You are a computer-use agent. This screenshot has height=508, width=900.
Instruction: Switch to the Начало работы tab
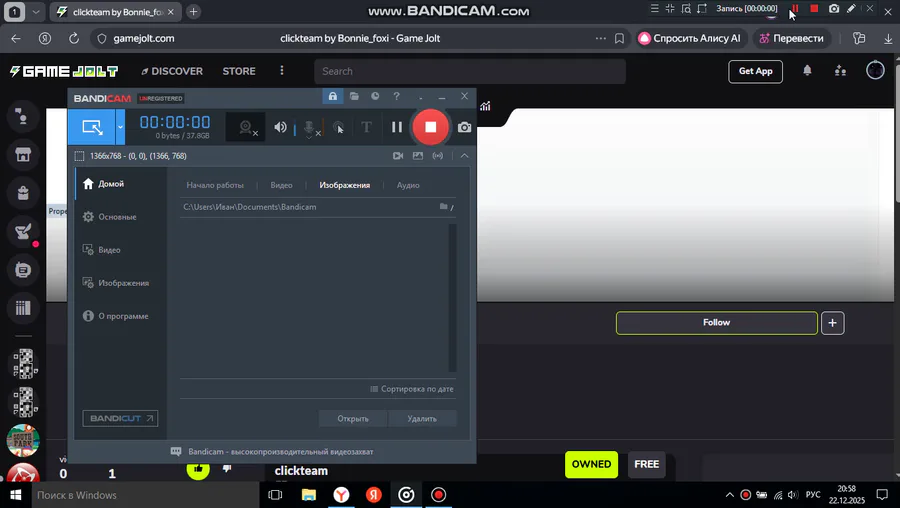(215, 185)
